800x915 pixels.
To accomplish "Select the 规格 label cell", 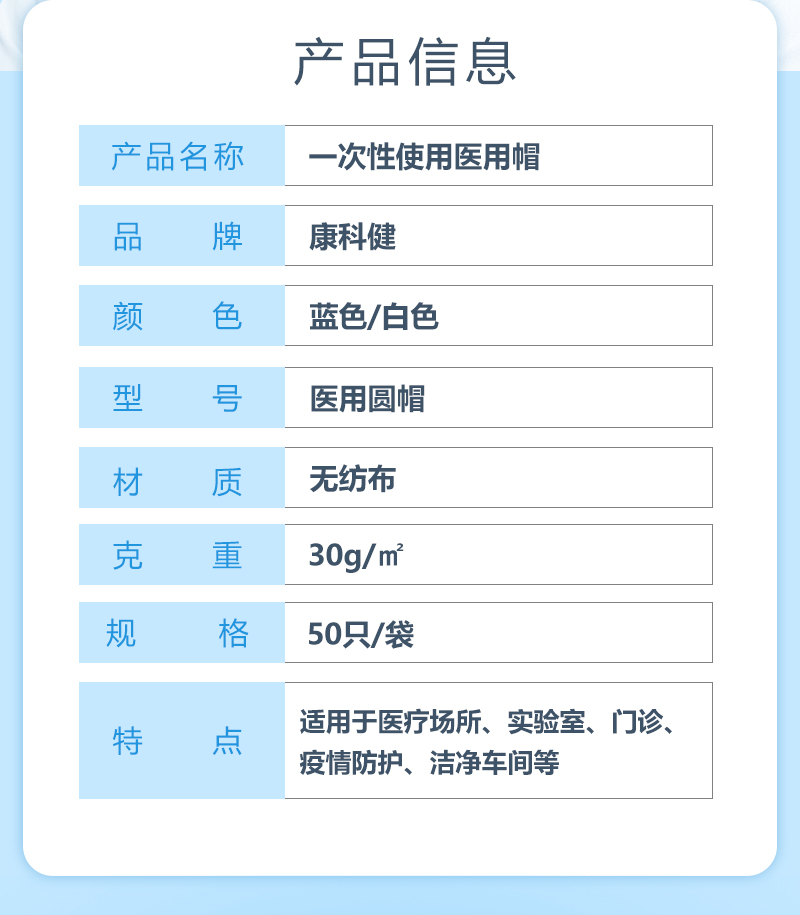I will click(x=181, y=633).
